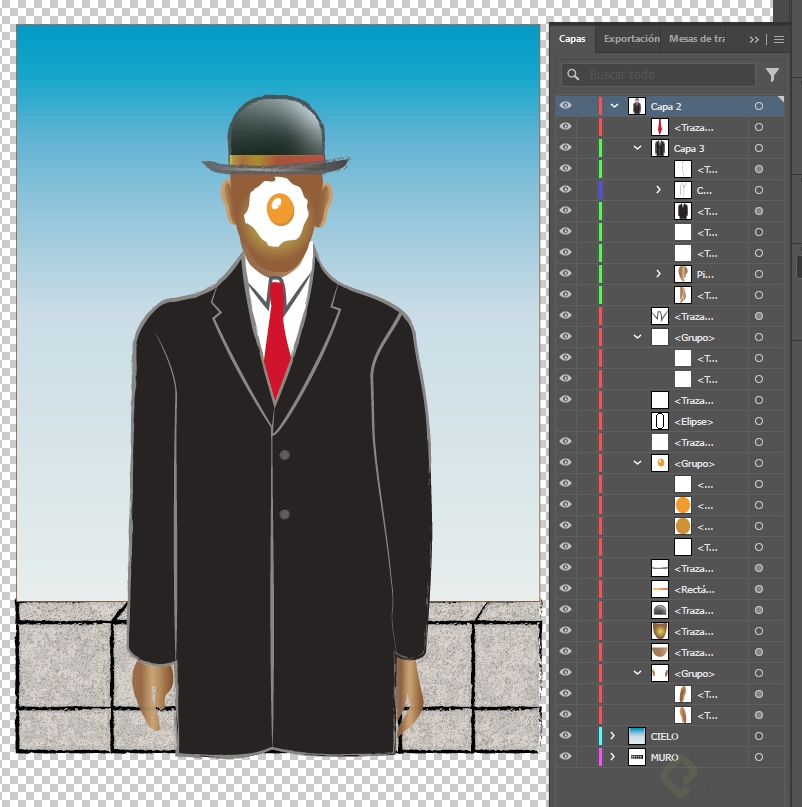Click the magnifier icon in search box

point(573,75)
